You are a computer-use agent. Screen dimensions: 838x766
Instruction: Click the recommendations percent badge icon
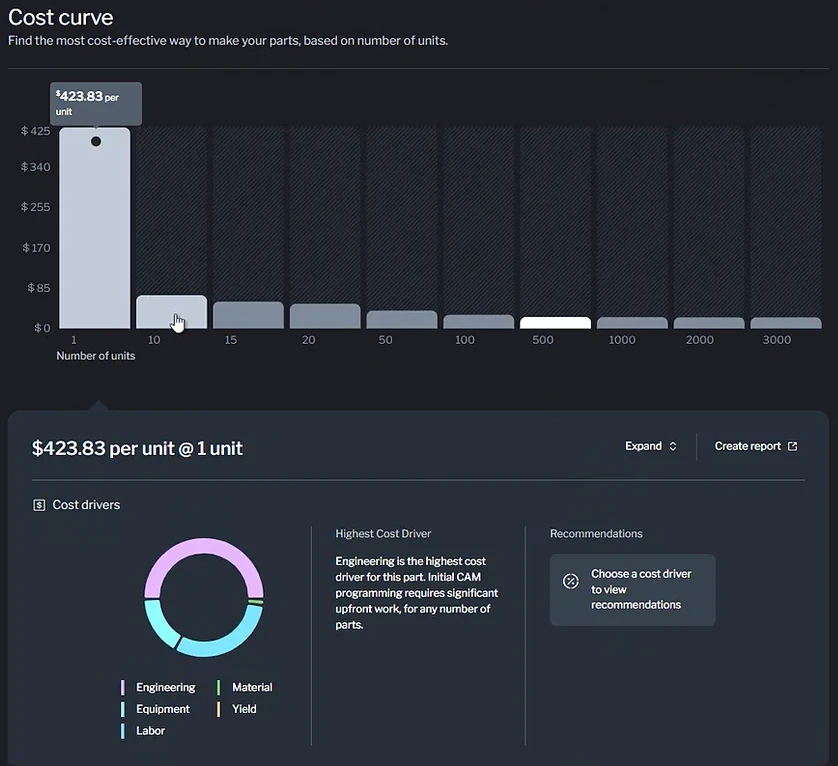571,581
